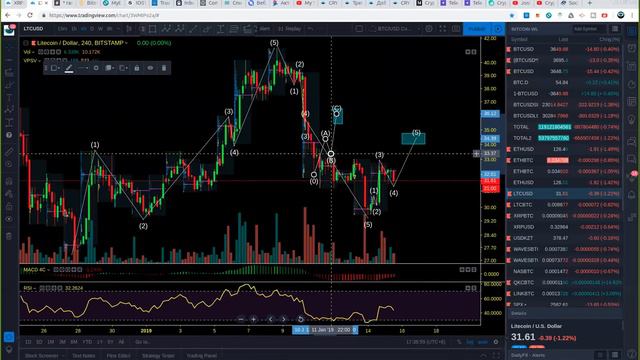Image resolution: width=640 pixels, height=360 pixels.
Task: Lock the selected drawing via lock icon
Action: pos(137,68)
